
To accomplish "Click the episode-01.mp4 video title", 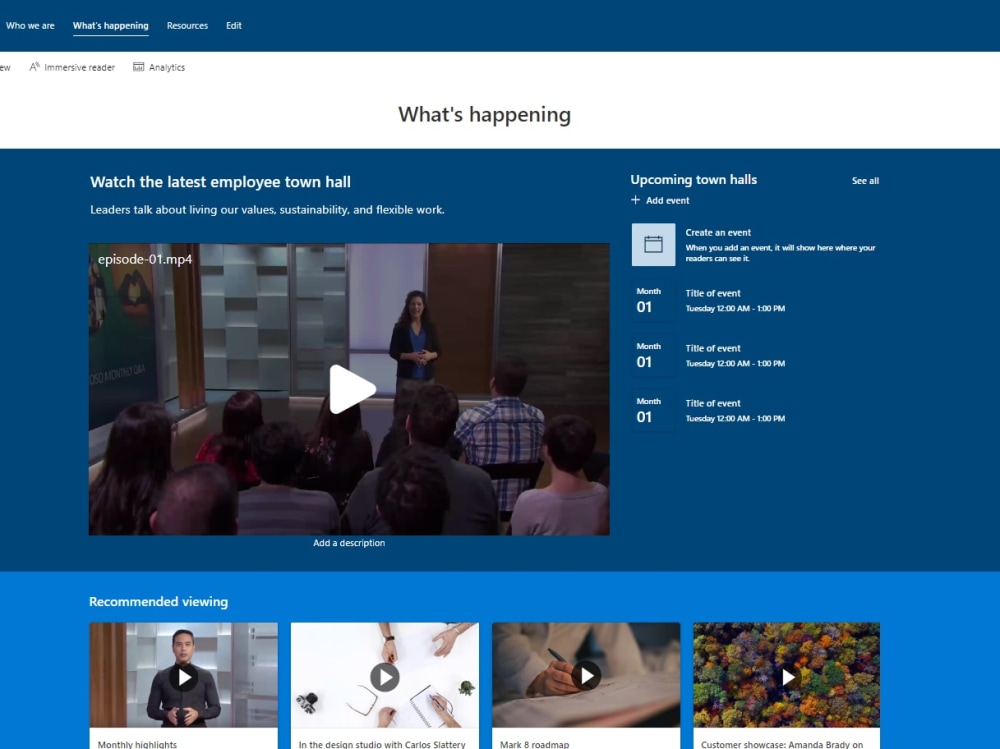I will [145, 259].
